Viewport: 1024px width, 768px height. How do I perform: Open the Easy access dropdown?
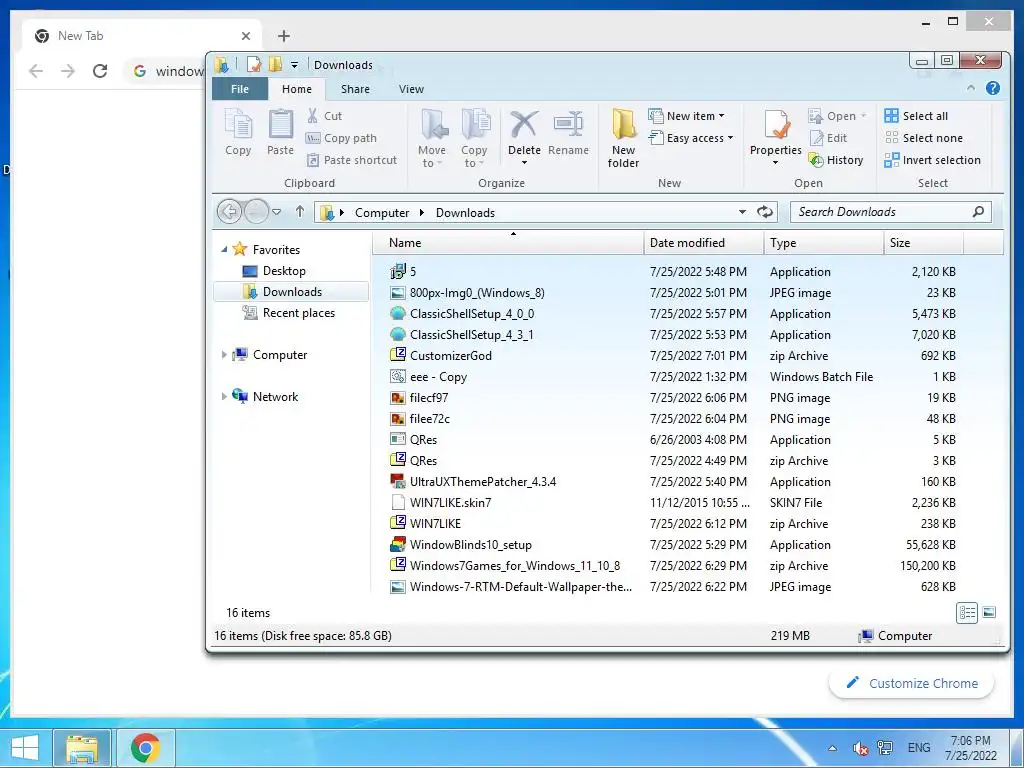tap(692, 138)
